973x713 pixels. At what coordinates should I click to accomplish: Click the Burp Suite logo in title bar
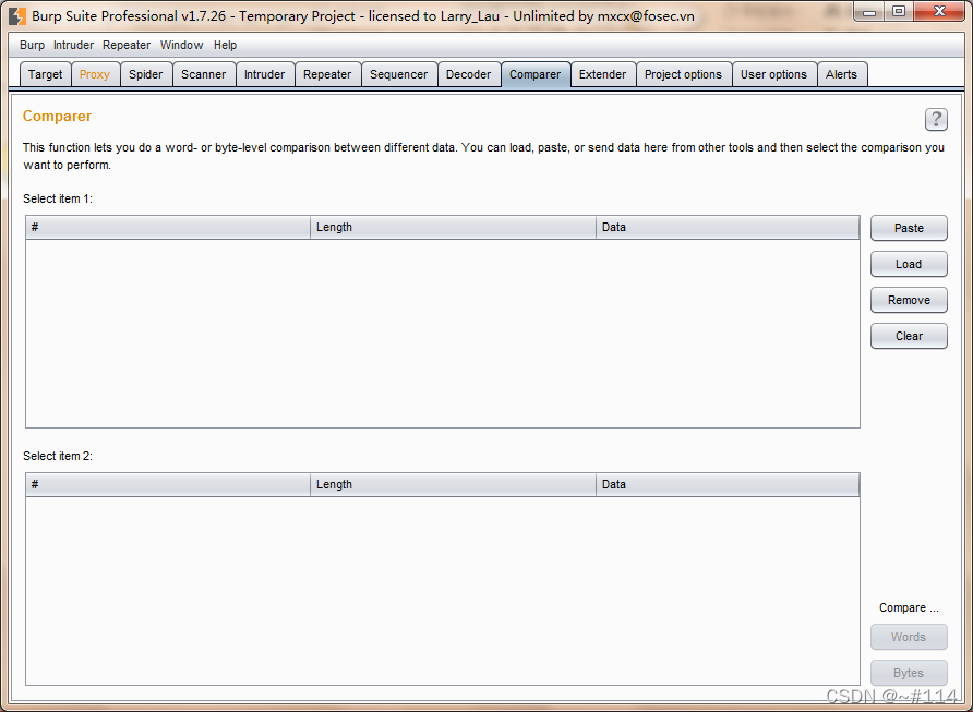[18, 16]
